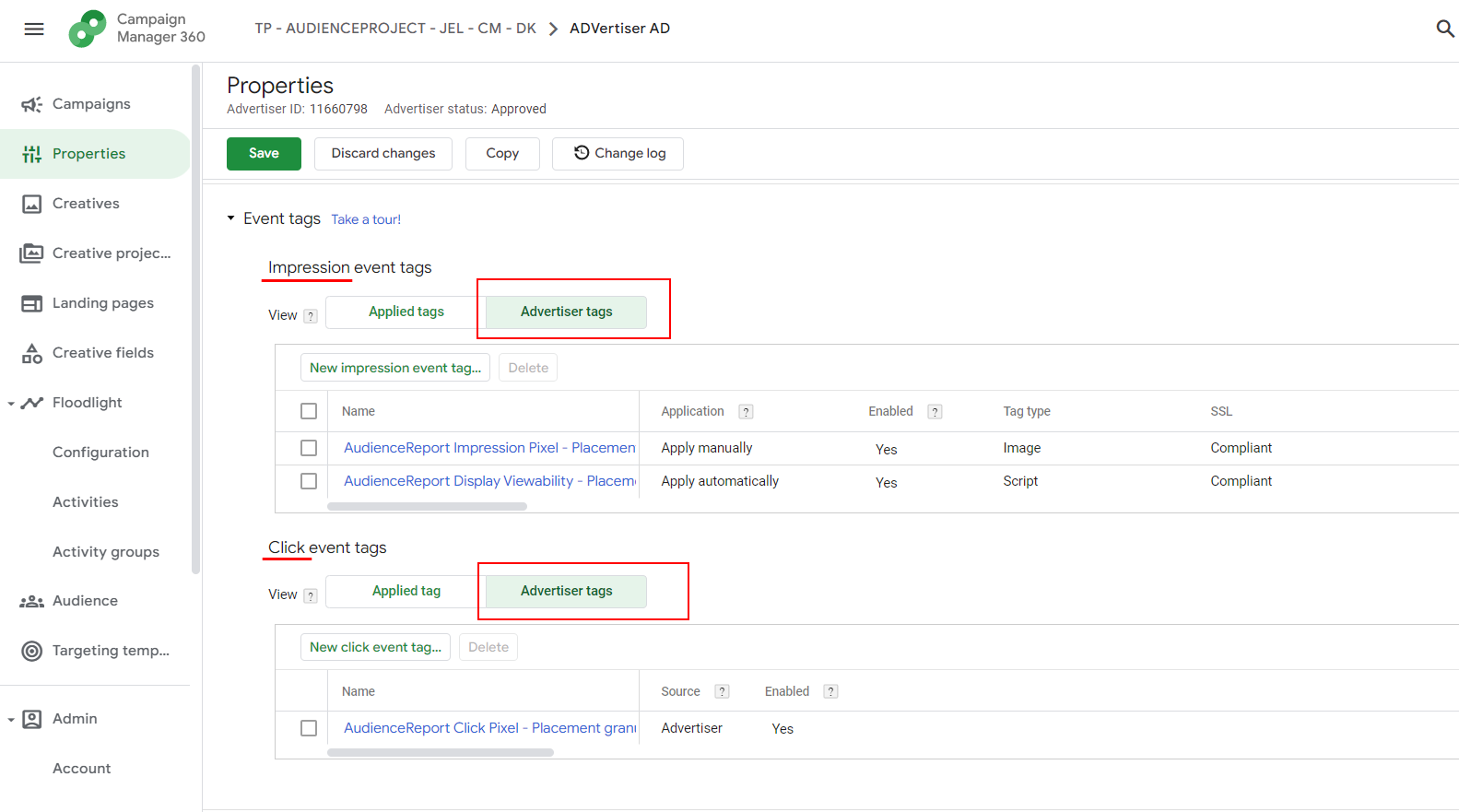Click the Tag type column header
The height and width of the screenshot is (812, 1459).
click(1027, 411)
